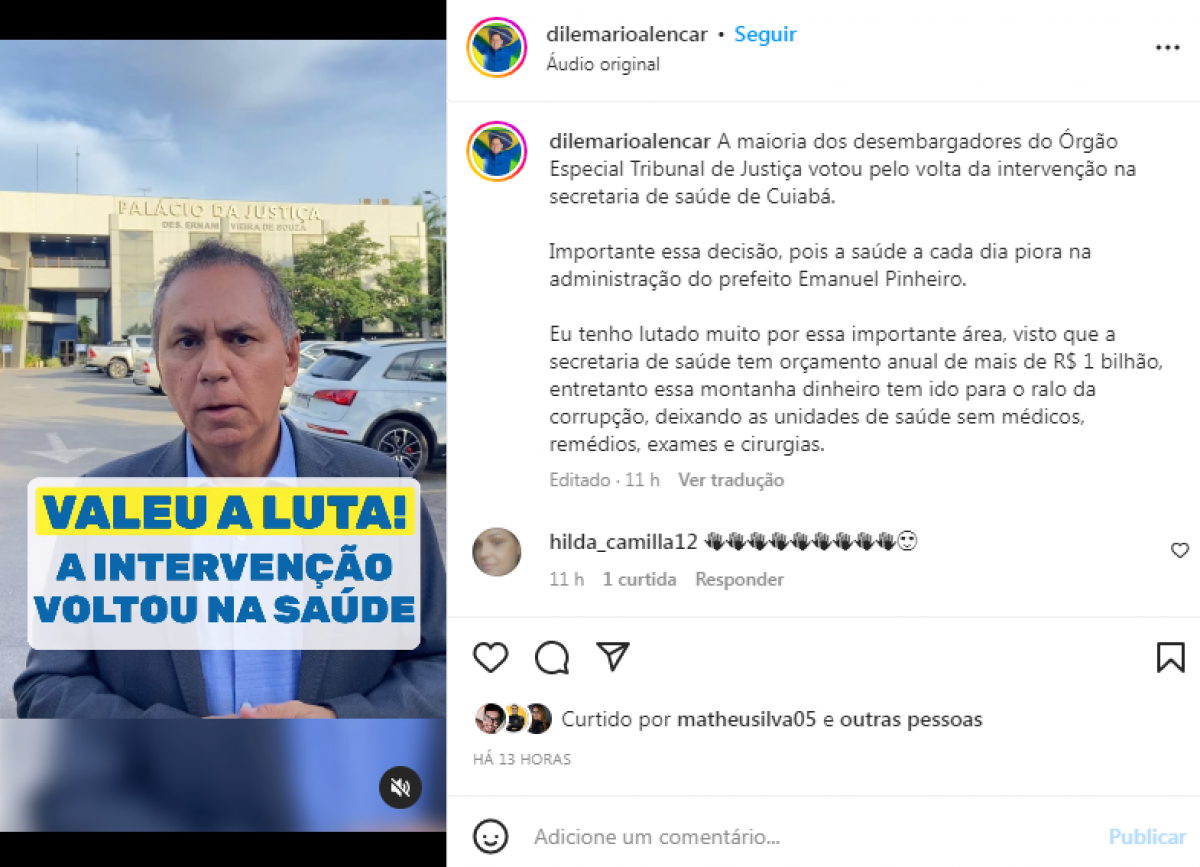Show all likers via outras pessoas
This screenshot has height=867, width=1200.
click(x=911, y=719)
